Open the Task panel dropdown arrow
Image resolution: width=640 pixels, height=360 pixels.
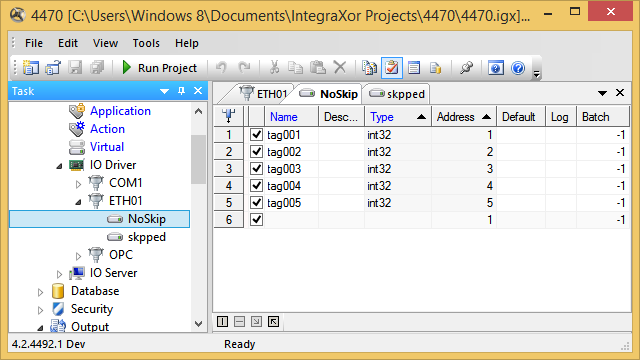(164, 91)
